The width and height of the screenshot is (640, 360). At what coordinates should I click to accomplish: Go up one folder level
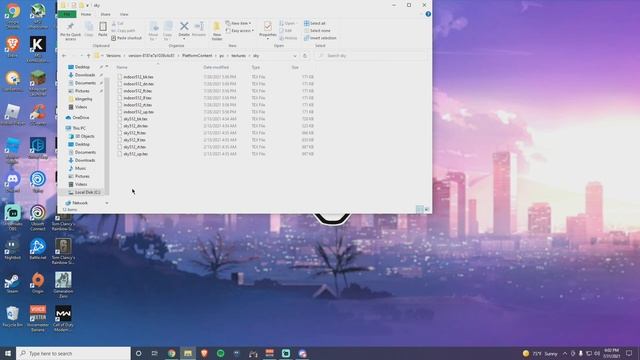coord(88,56)
